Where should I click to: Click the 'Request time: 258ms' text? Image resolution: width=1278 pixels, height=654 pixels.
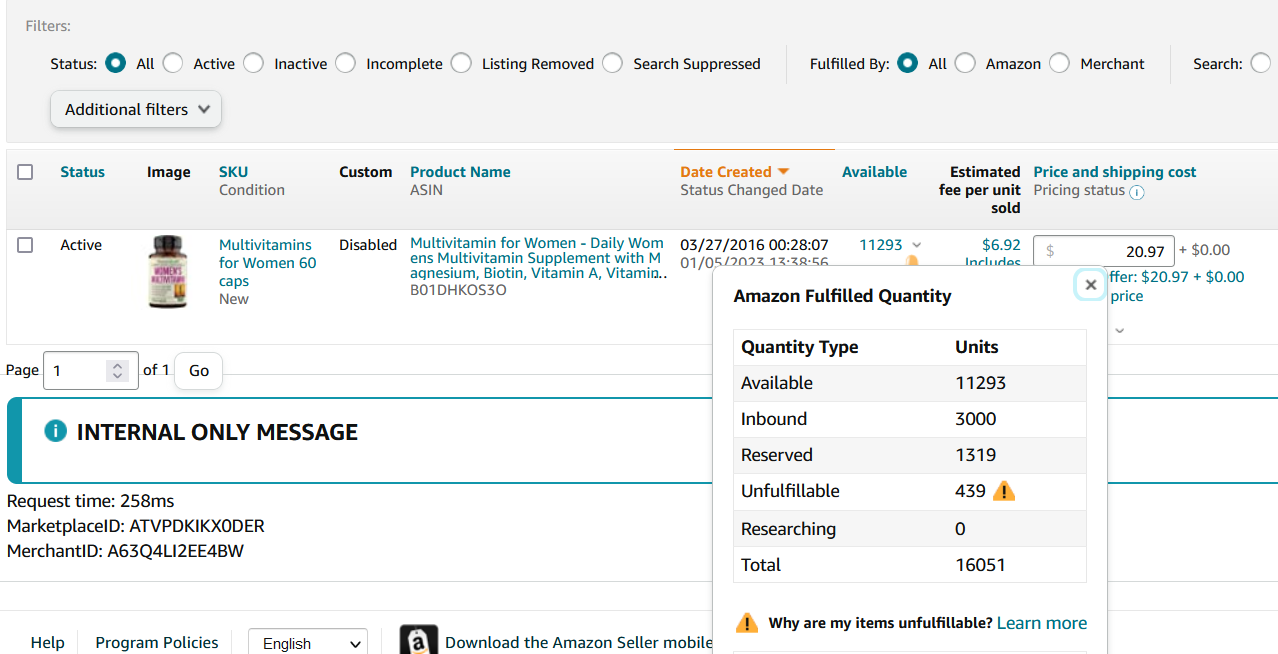tap(91, 501)
